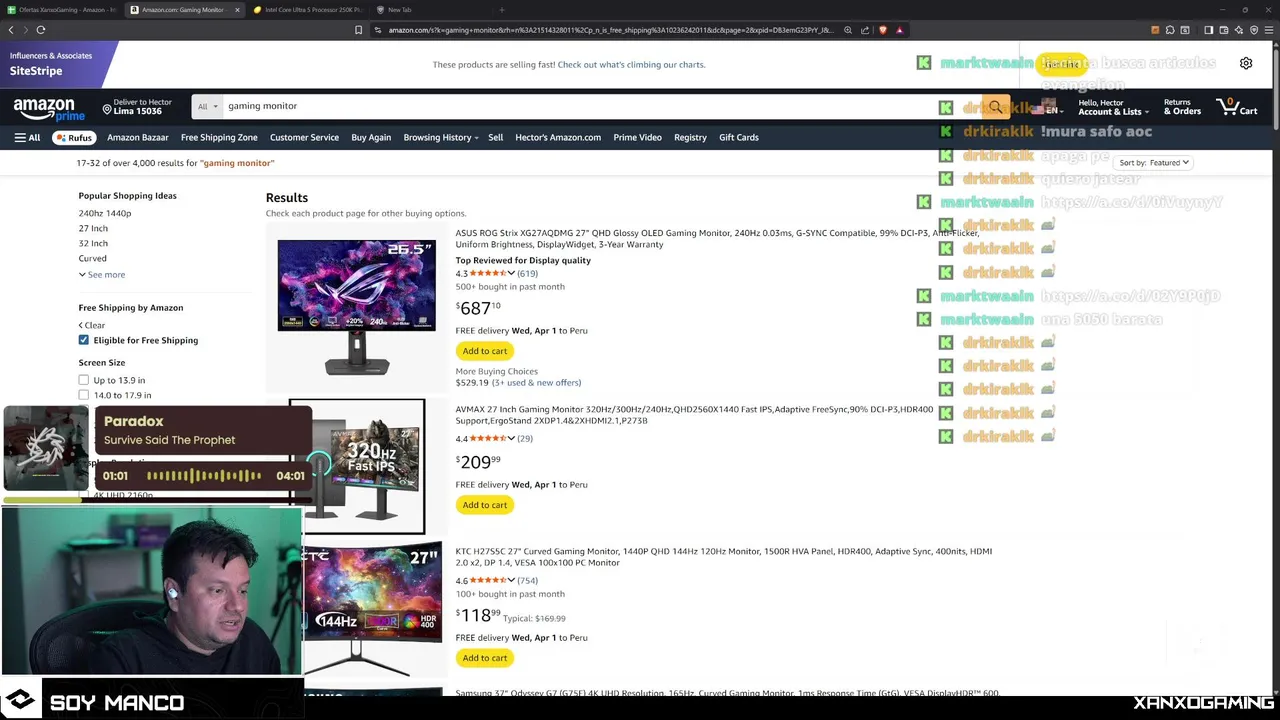Open Amazon Bazaar nav item
This screenshot has height=720, width=1280.
138,137
